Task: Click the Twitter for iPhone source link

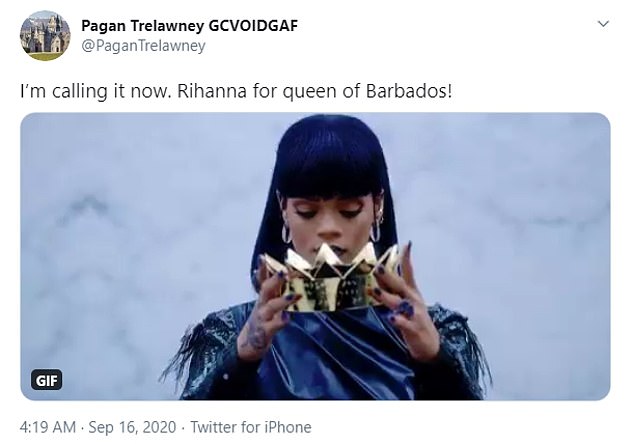Action: [x=251, y=427]
